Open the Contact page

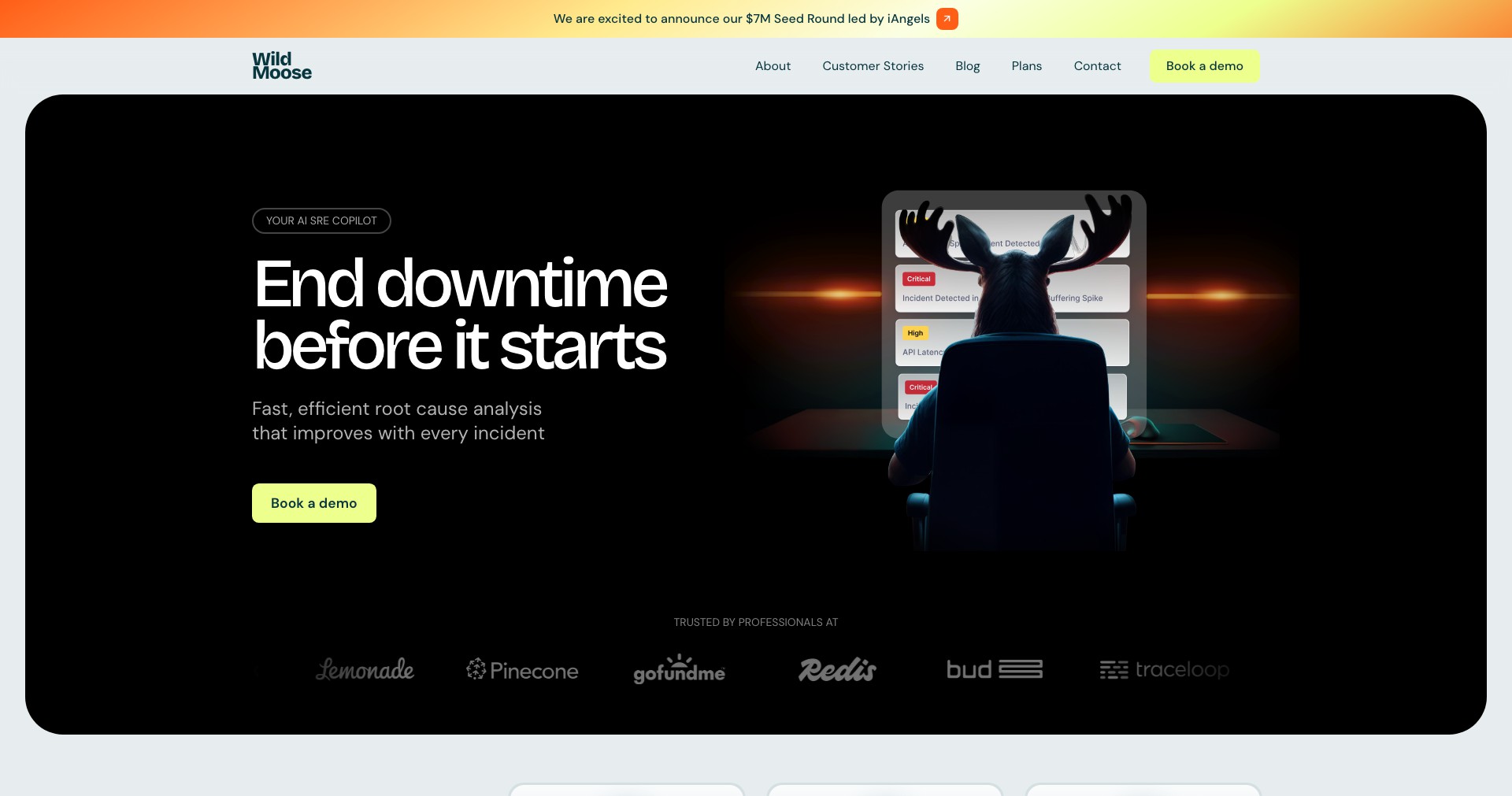tap(1097, 66)
